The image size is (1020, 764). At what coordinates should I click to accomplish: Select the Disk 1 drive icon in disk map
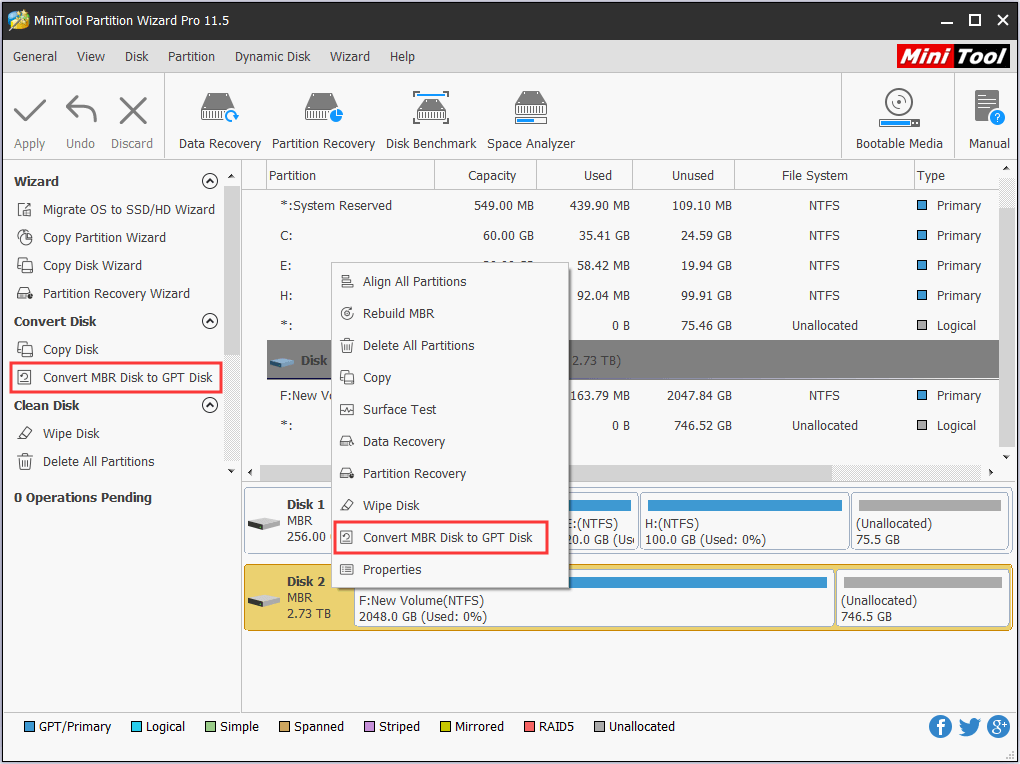pos(263,523)
